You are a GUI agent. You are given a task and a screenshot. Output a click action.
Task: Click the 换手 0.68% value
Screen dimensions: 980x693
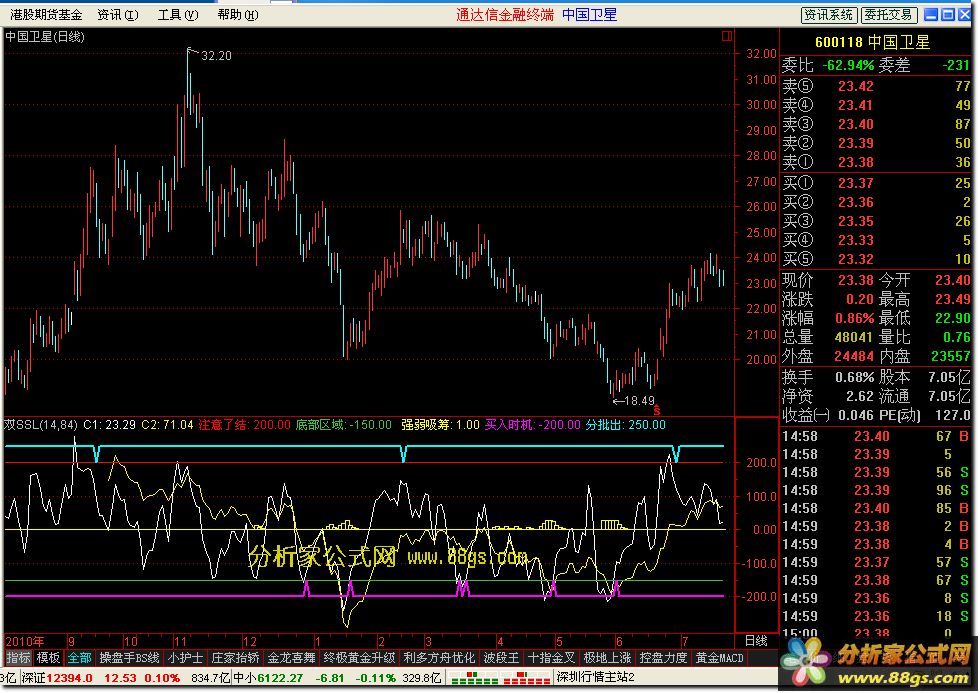854,377
